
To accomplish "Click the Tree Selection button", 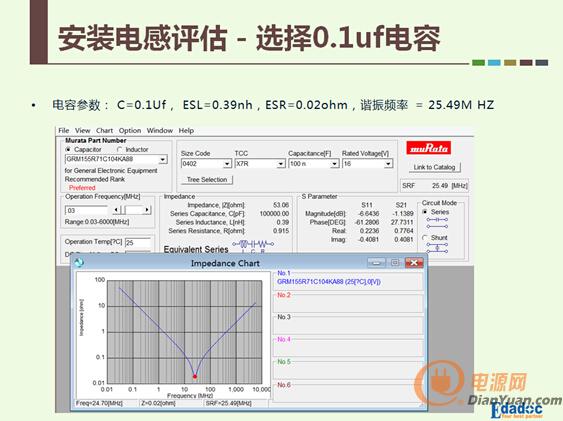I will click(x=207, y=180).
